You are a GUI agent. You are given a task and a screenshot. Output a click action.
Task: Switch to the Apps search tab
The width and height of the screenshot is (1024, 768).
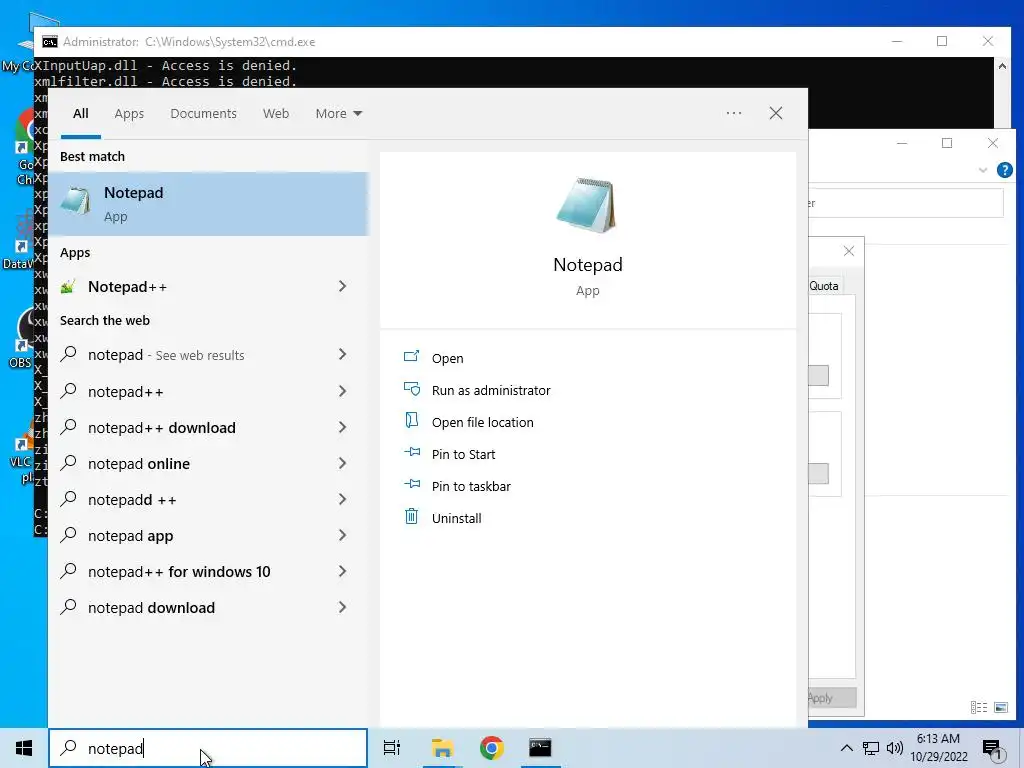(129, 114)
